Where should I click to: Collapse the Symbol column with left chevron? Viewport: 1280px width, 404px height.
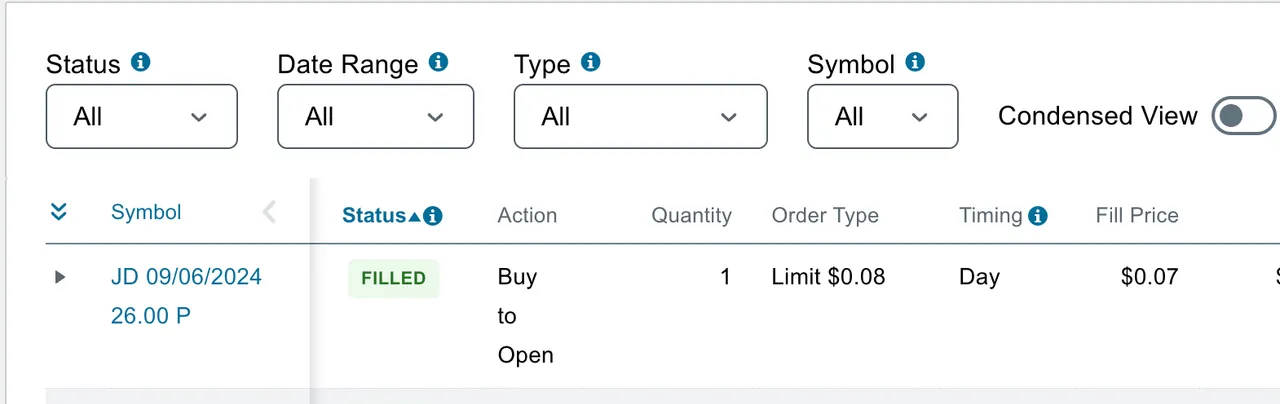[268, 212]
